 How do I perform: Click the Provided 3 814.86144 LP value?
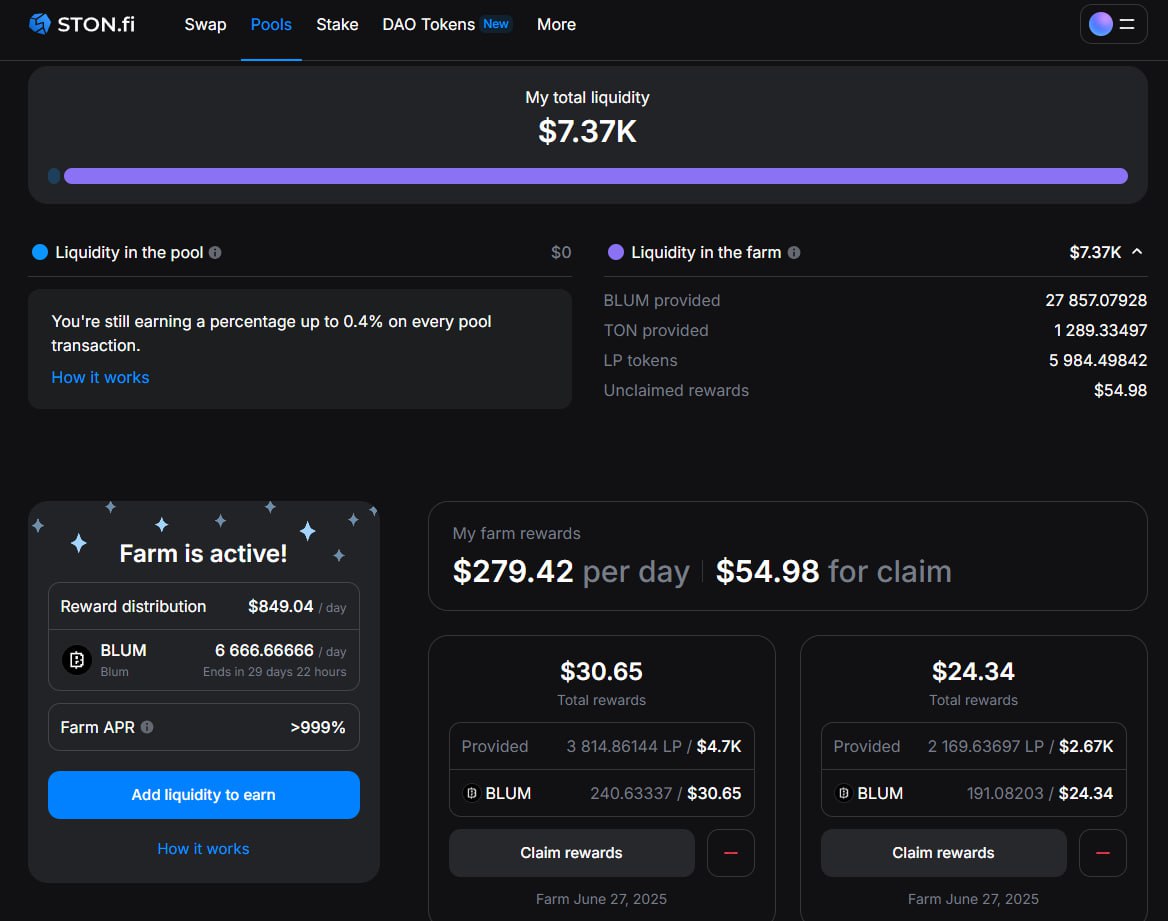click(x=624, y=747)
